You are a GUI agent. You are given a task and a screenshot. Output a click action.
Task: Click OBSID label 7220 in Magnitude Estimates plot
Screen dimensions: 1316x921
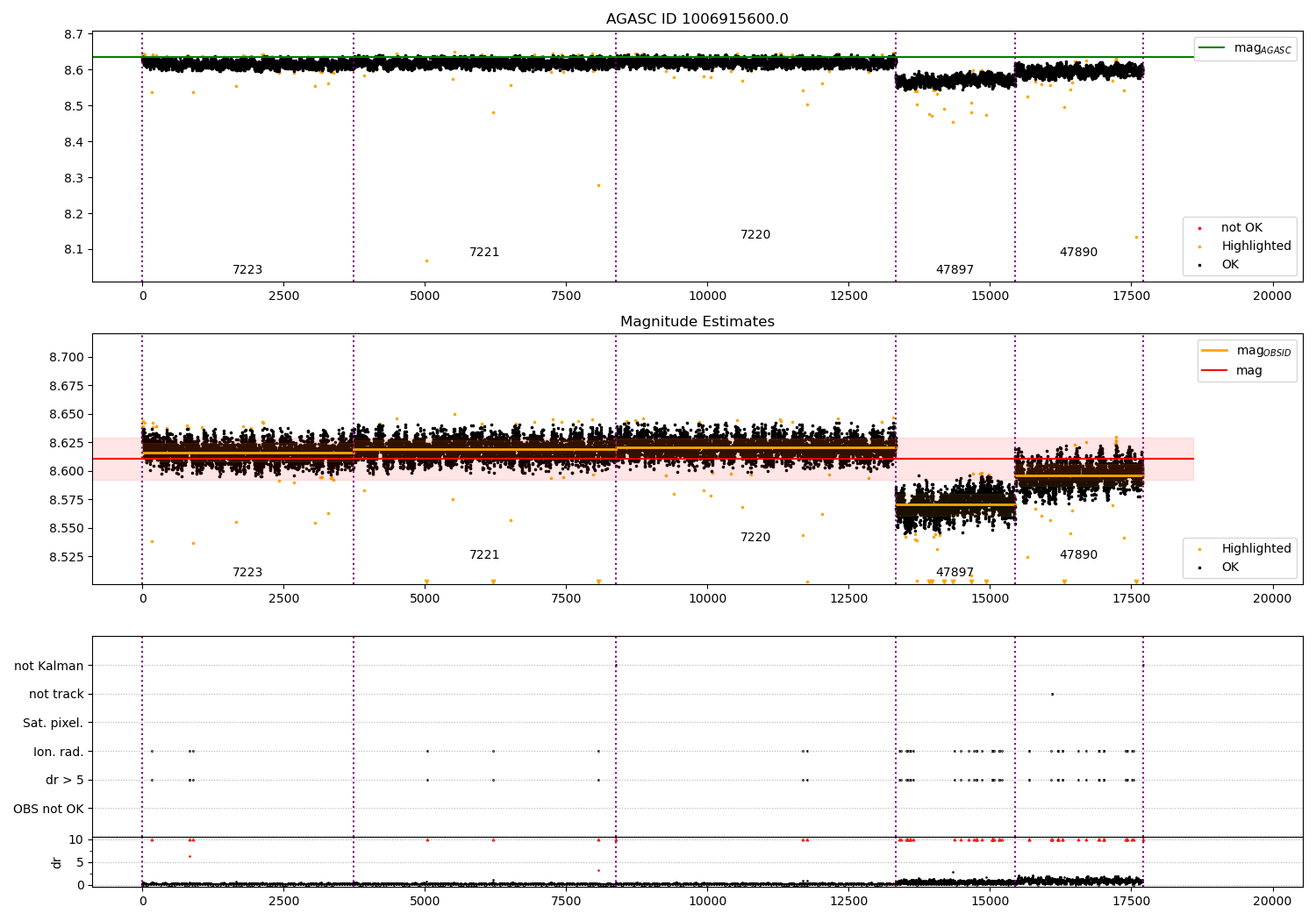coord(755,538)
